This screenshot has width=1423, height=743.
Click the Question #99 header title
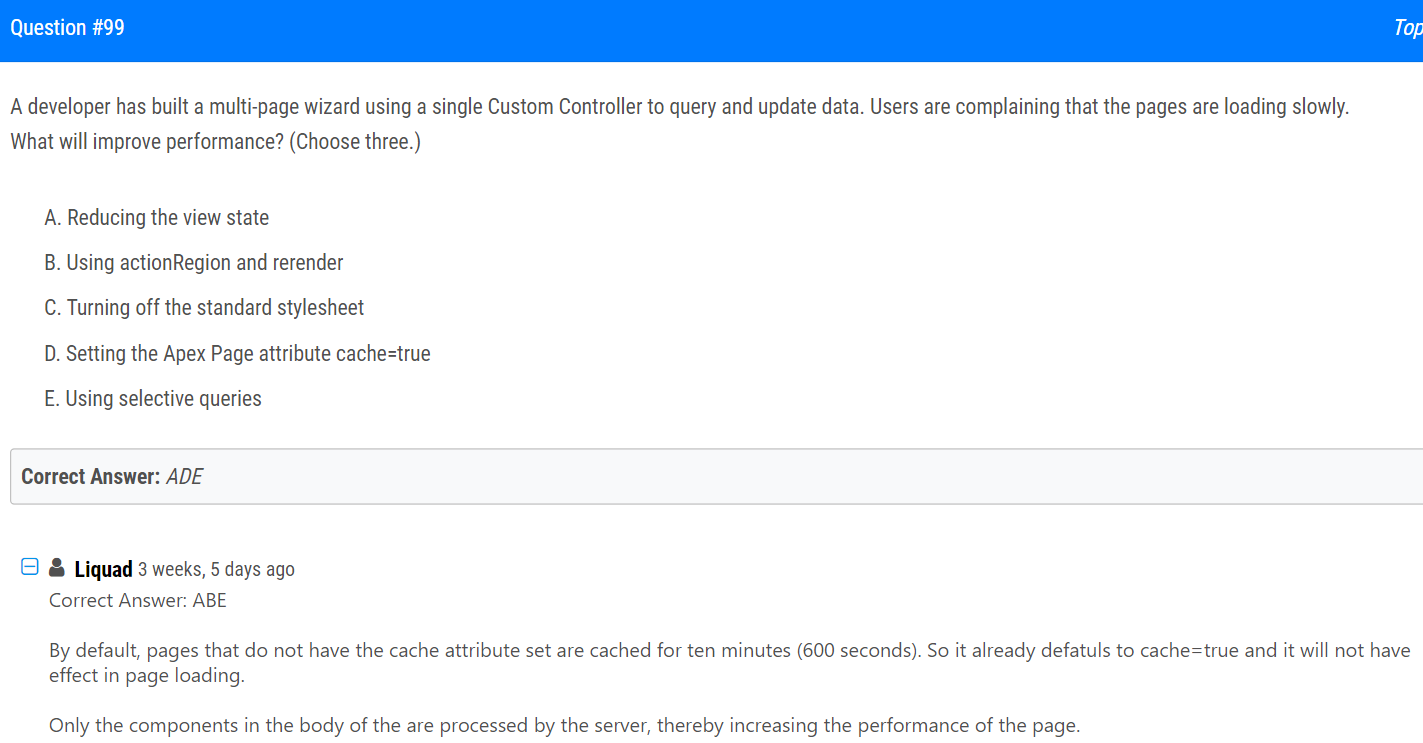pos(68,28)
